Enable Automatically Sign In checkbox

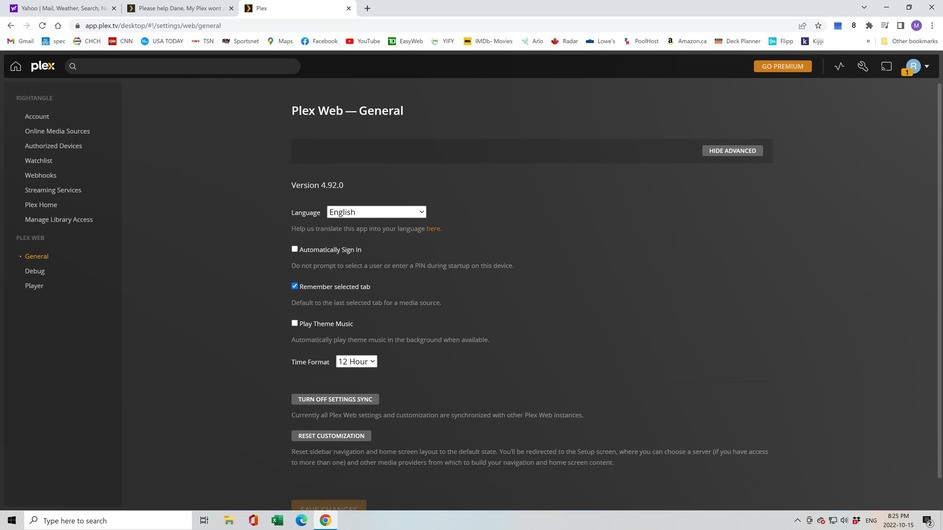[295, 249]
